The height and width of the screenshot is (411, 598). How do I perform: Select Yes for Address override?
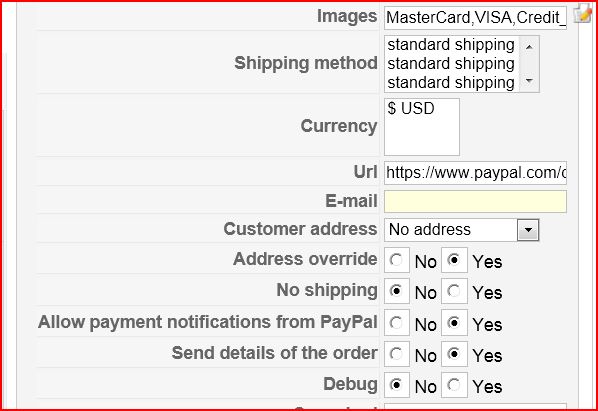point(454,260)
